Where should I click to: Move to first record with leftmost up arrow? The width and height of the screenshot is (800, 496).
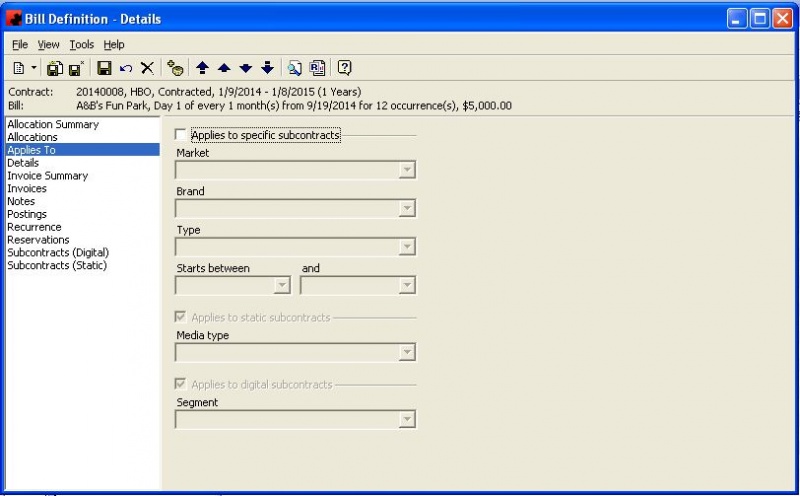pos(202,68)
